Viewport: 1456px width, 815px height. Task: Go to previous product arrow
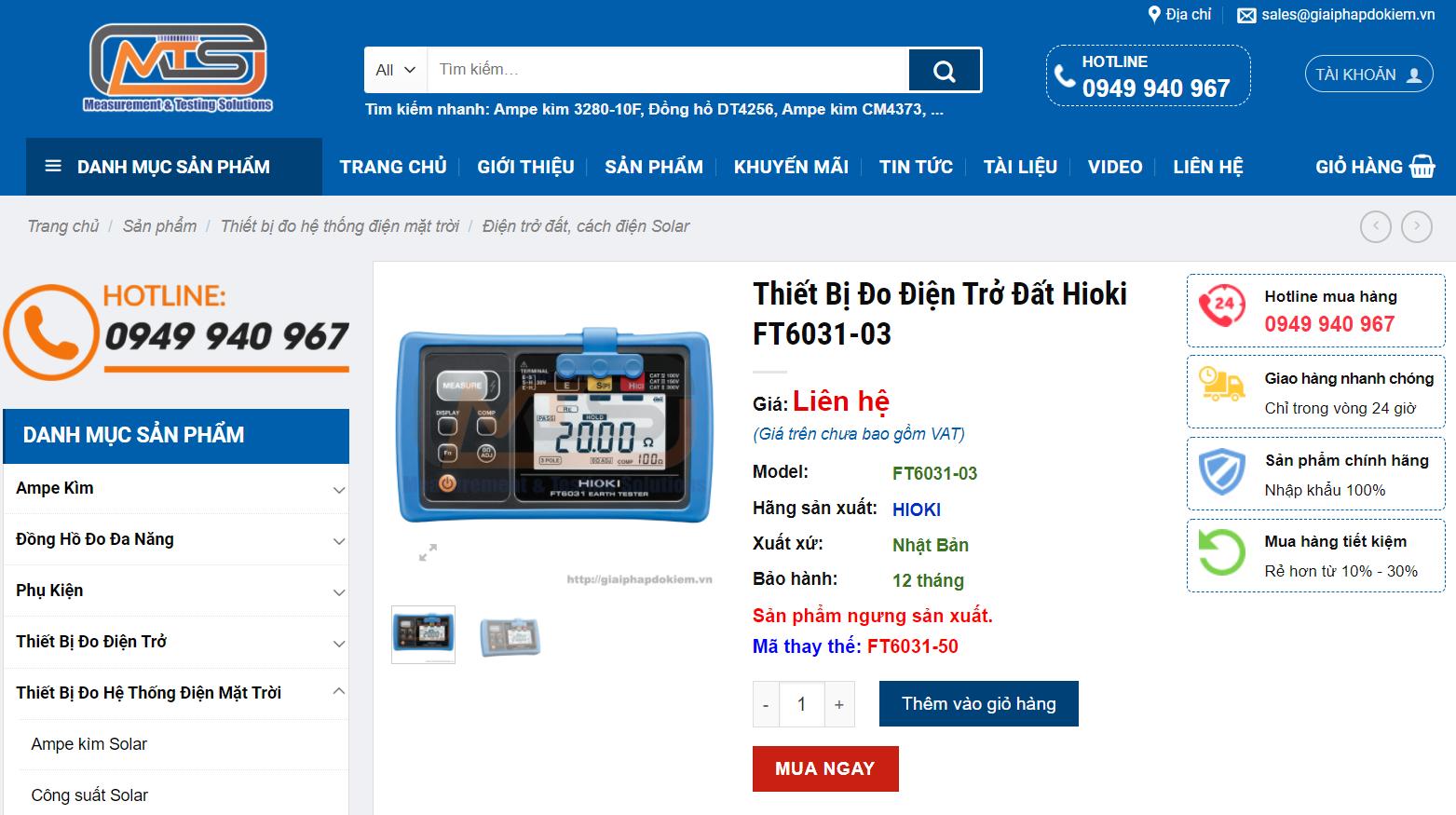(1376, 226)
